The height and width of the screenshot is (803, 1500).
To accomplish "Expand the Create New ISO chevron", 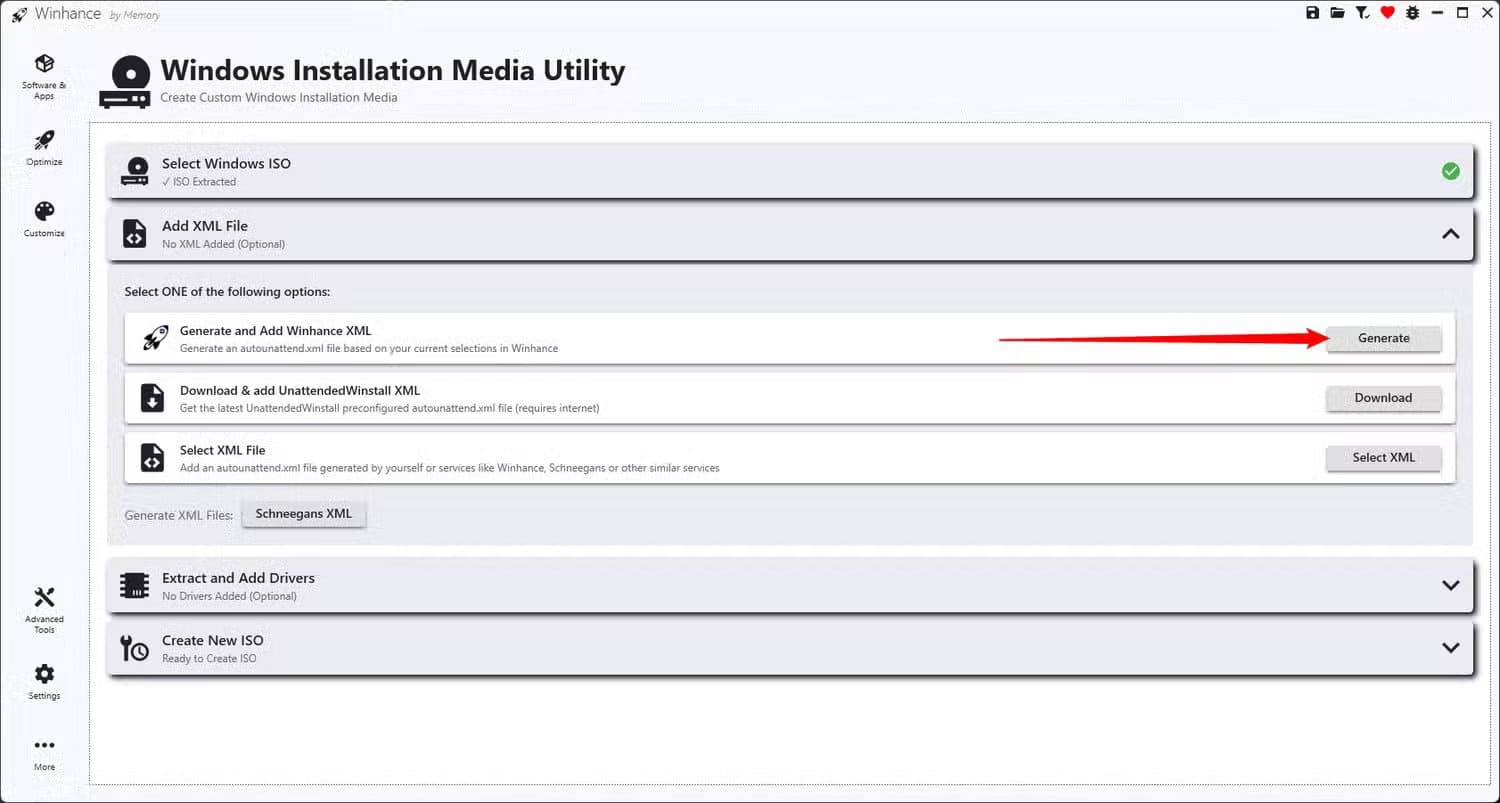I will (1451, 647).
